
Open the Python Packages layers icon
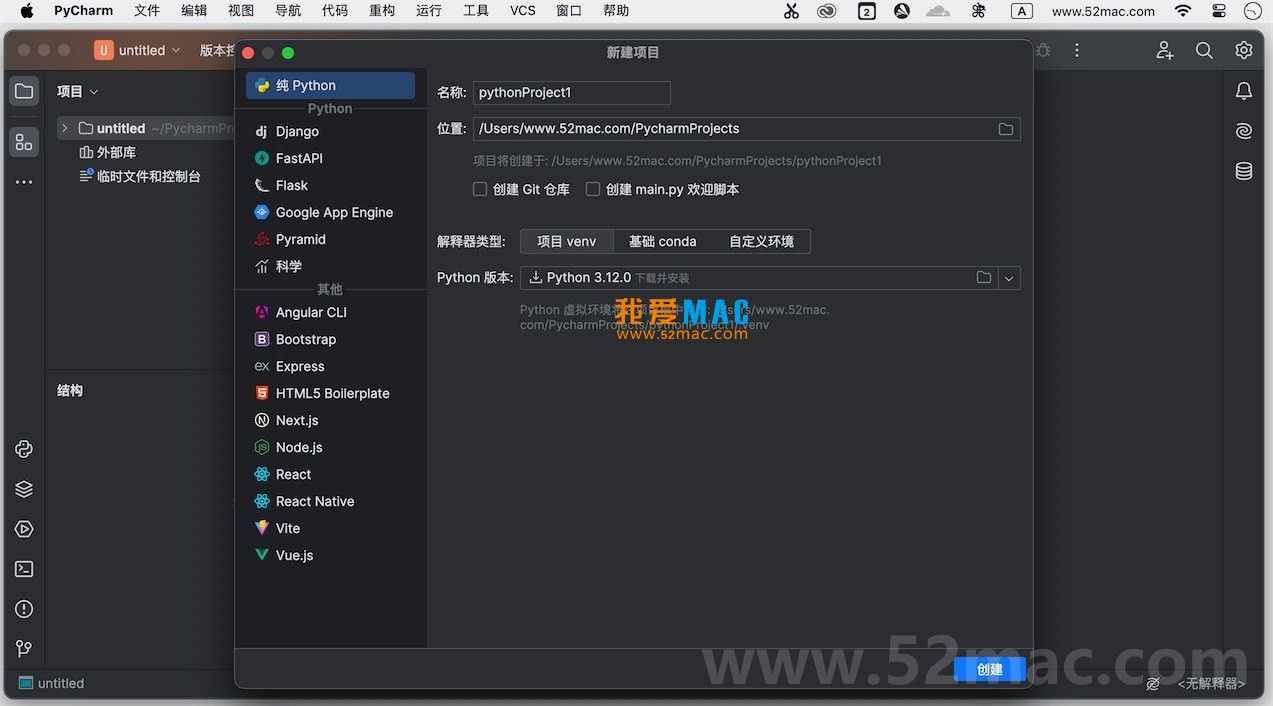24,489
